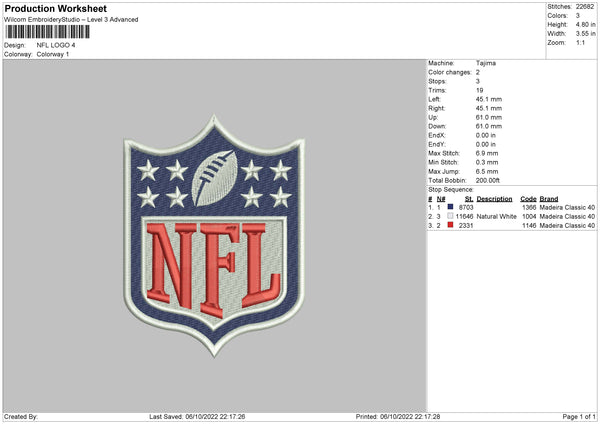The height and width of the screenshot is (424, 600).
Task: Click 'Printed: 06/10/2022 22:17:28' footer text
Action: (x=398, y=416)
